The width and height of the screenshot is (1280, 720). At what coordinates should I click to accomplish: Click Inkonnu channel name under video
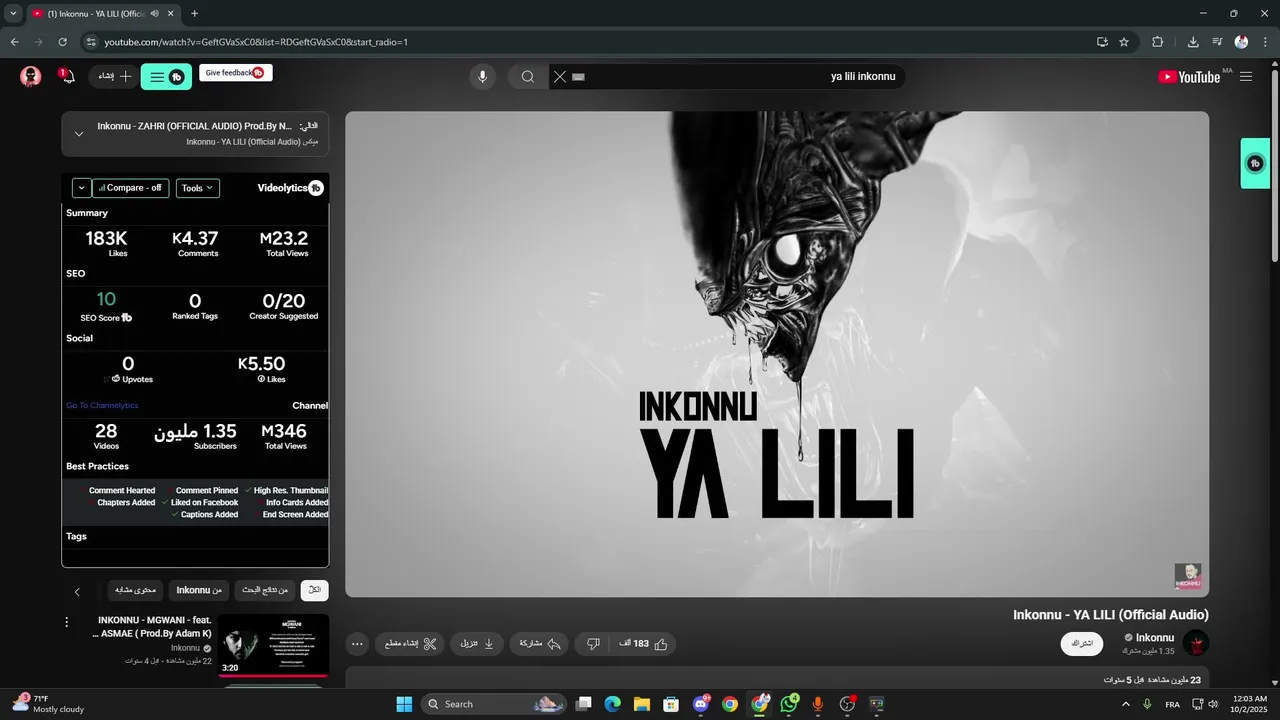1155,638
